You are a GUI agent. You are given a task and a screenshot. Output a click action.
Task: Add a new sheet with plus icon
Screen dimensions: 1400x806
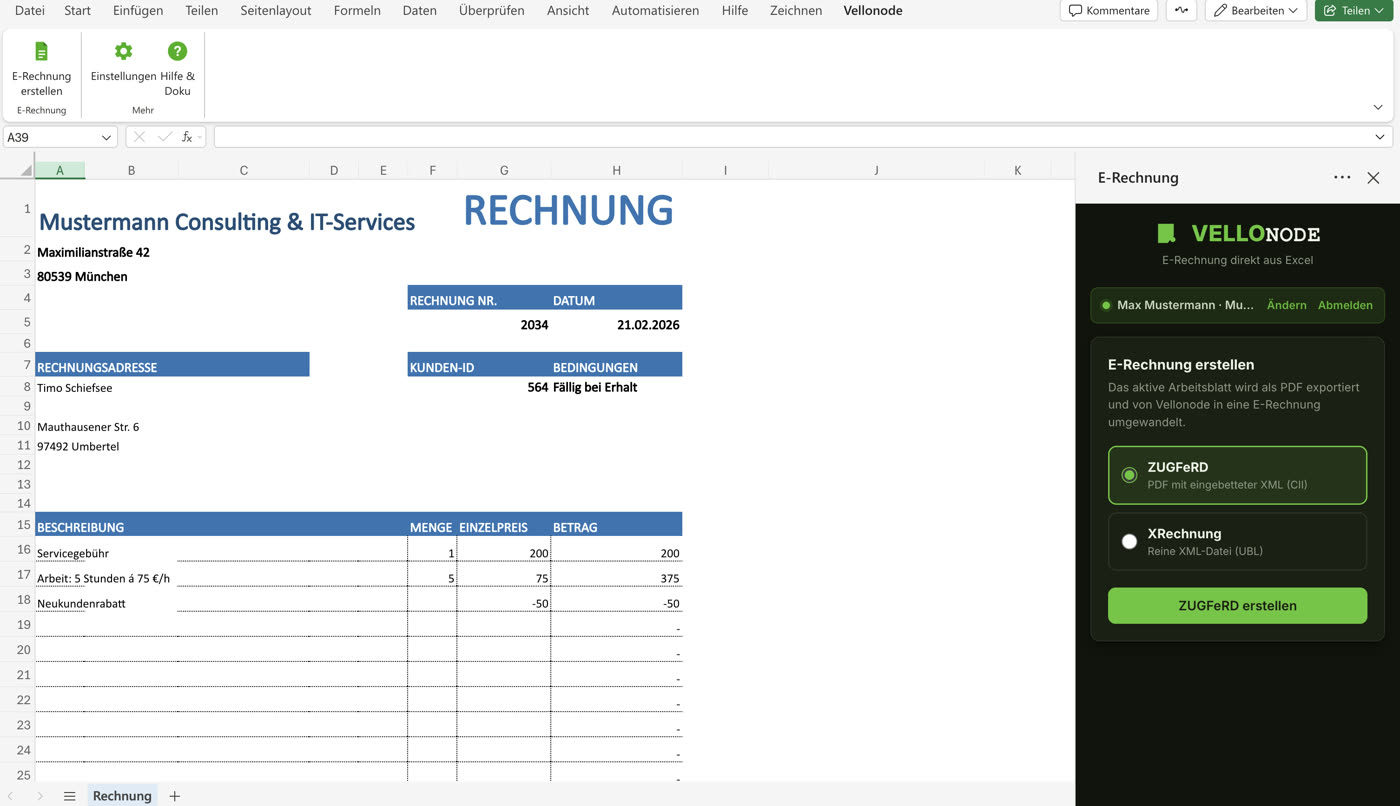[174, 796]
